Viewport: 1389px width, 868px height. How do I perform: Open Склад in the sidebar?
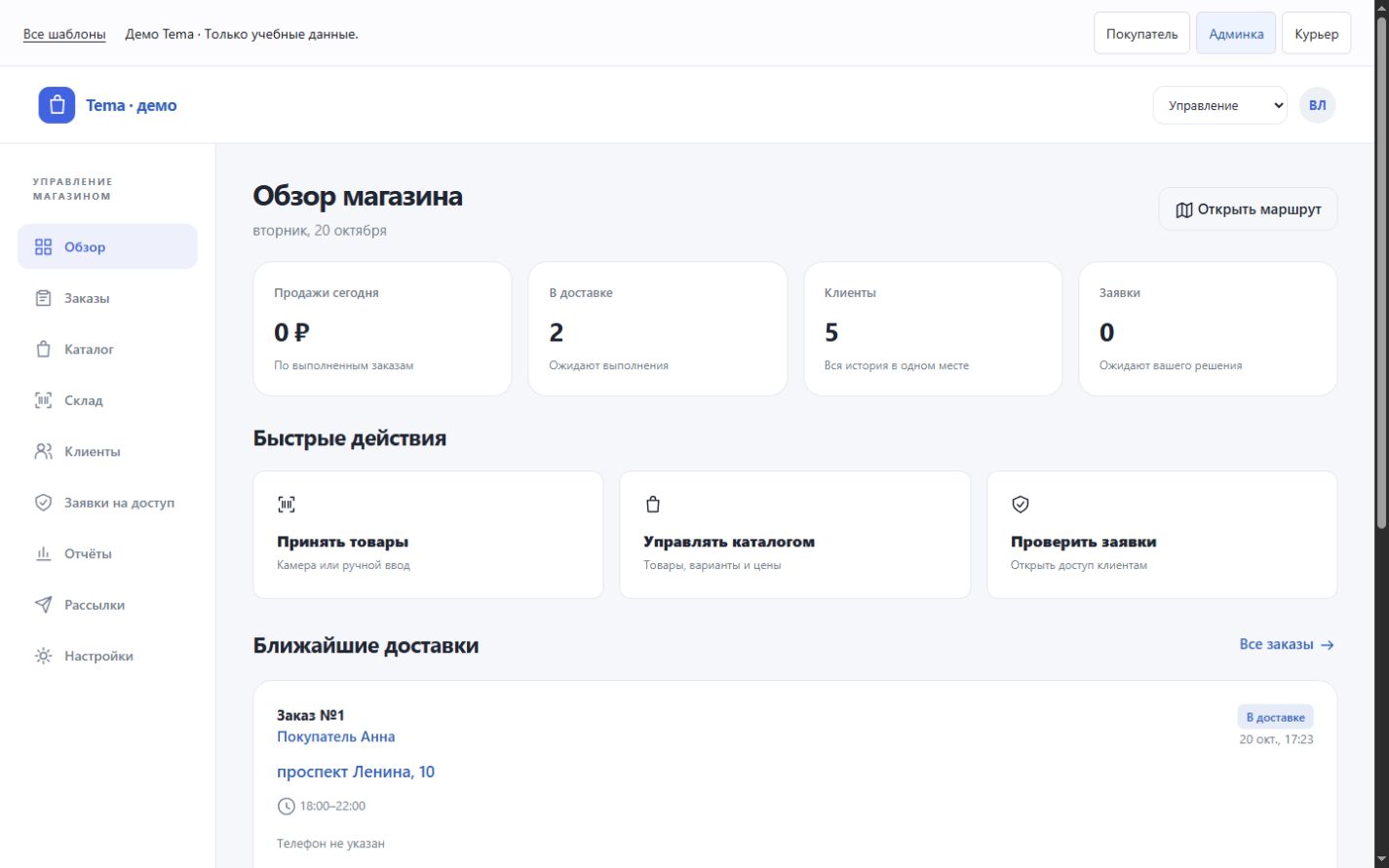[x=107, y=400]
